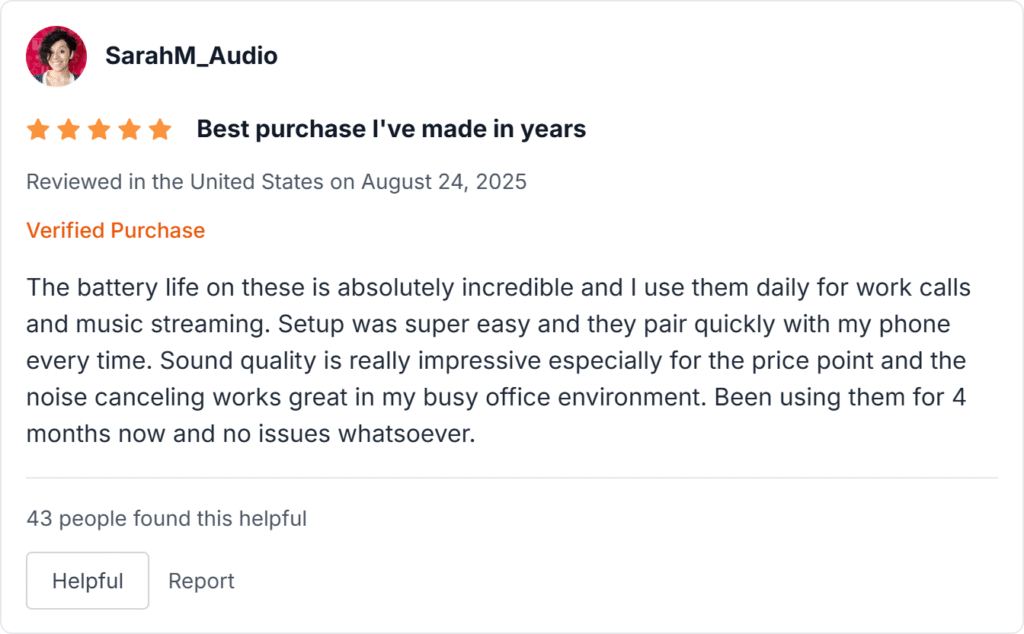Click the Report option
The image size is (1024, 634).
[201, 580]
